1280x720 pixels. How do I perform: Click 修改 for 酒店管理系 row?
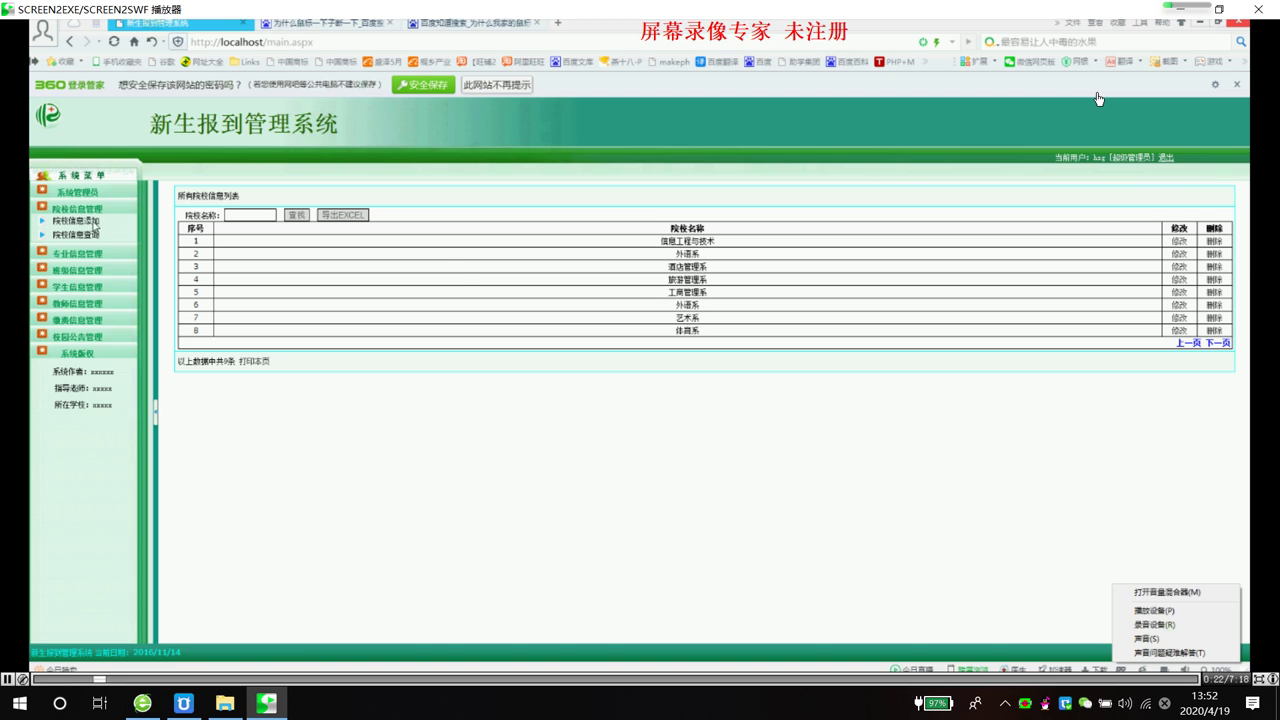1179,267
